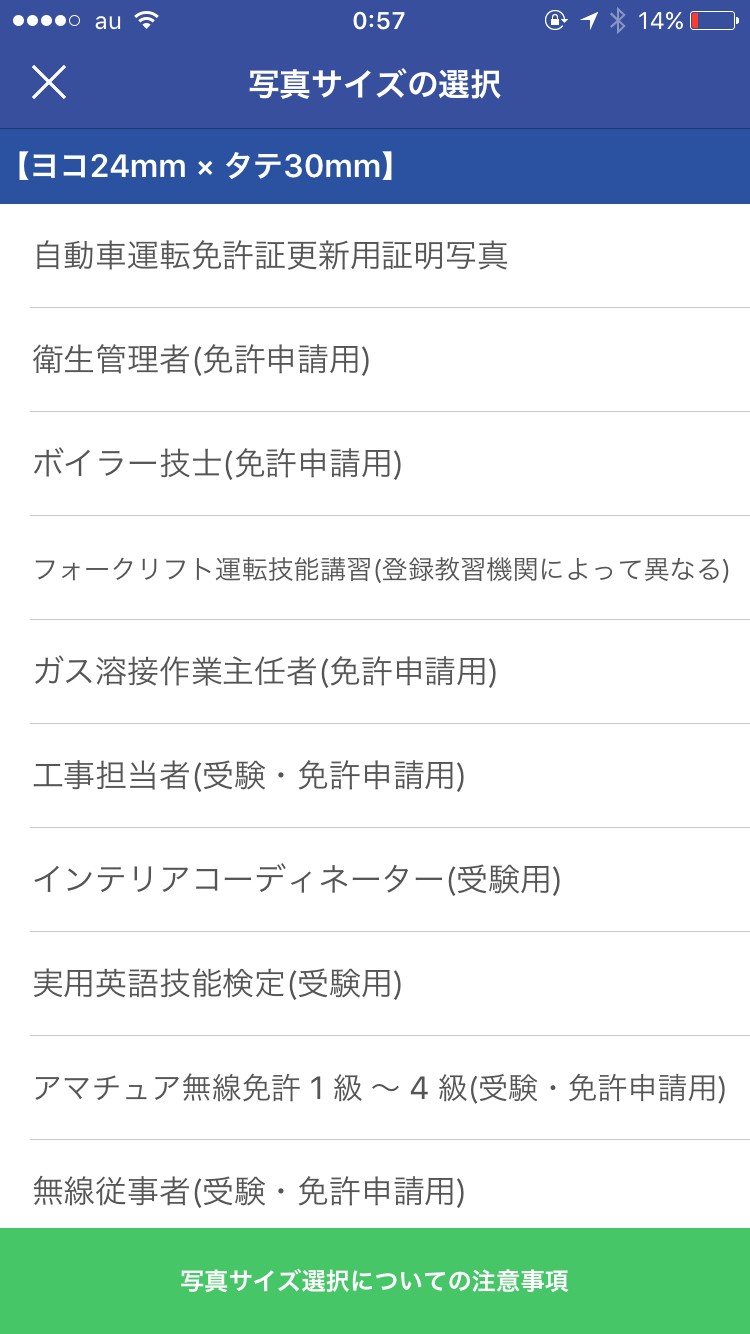Tap the battery icon in status bar
Viewport: 750px width, 1334px height.
[713, 20]
